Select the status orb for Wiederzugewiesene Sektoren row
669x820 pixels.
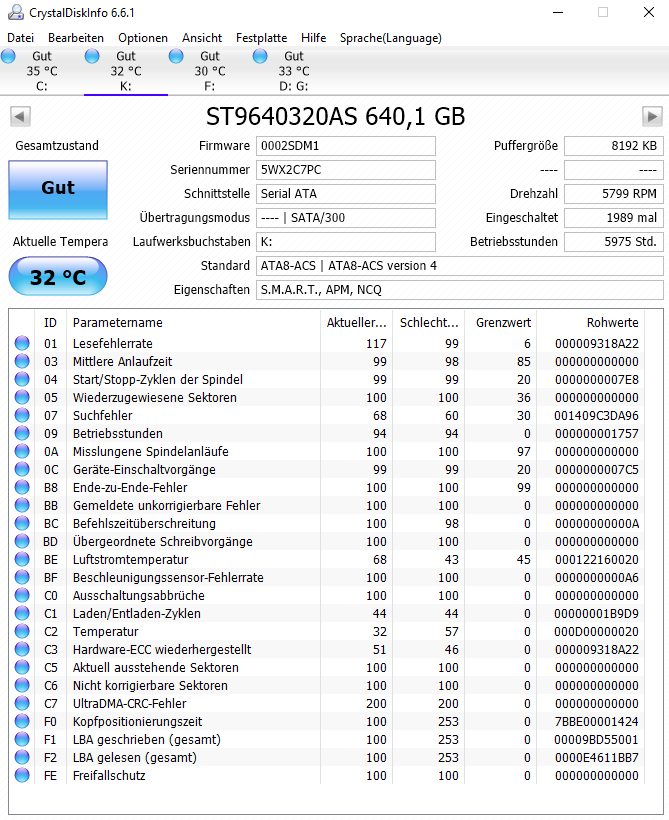tap(22, 397)
